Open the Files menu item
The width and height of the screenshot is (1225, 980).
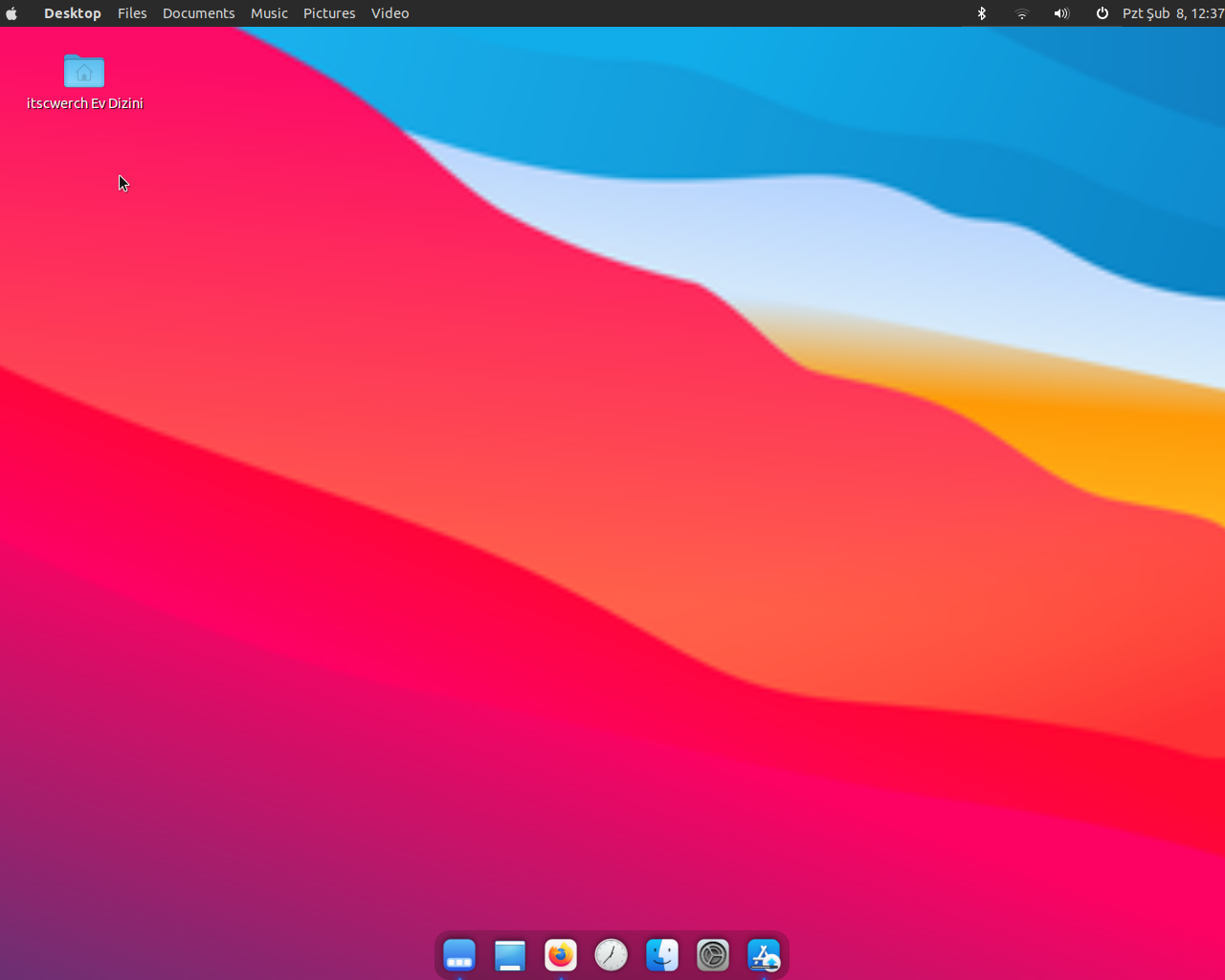point(132,13)
